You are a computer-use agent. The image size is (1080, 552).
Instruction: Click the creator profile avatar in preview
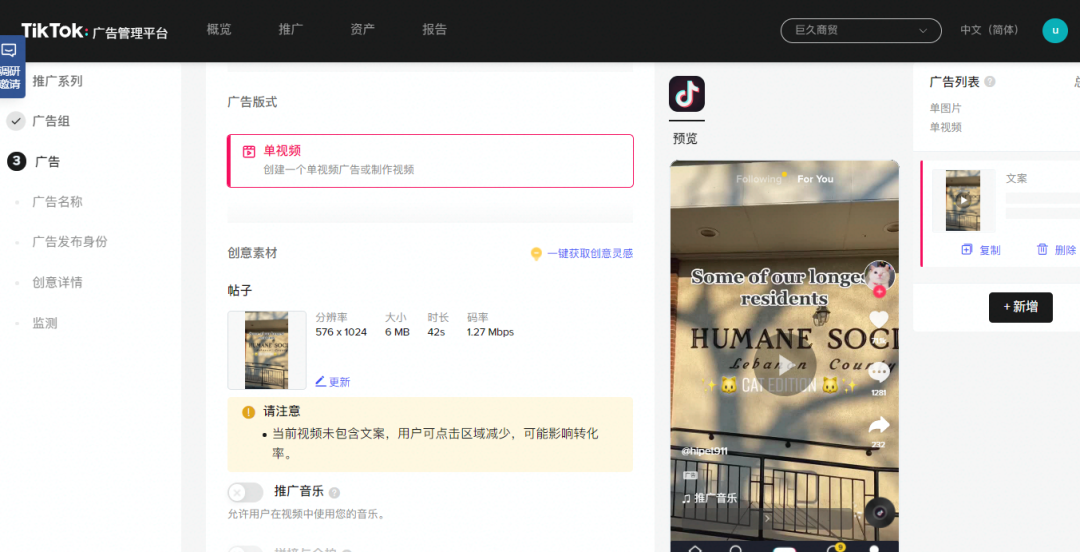(880, 276)
